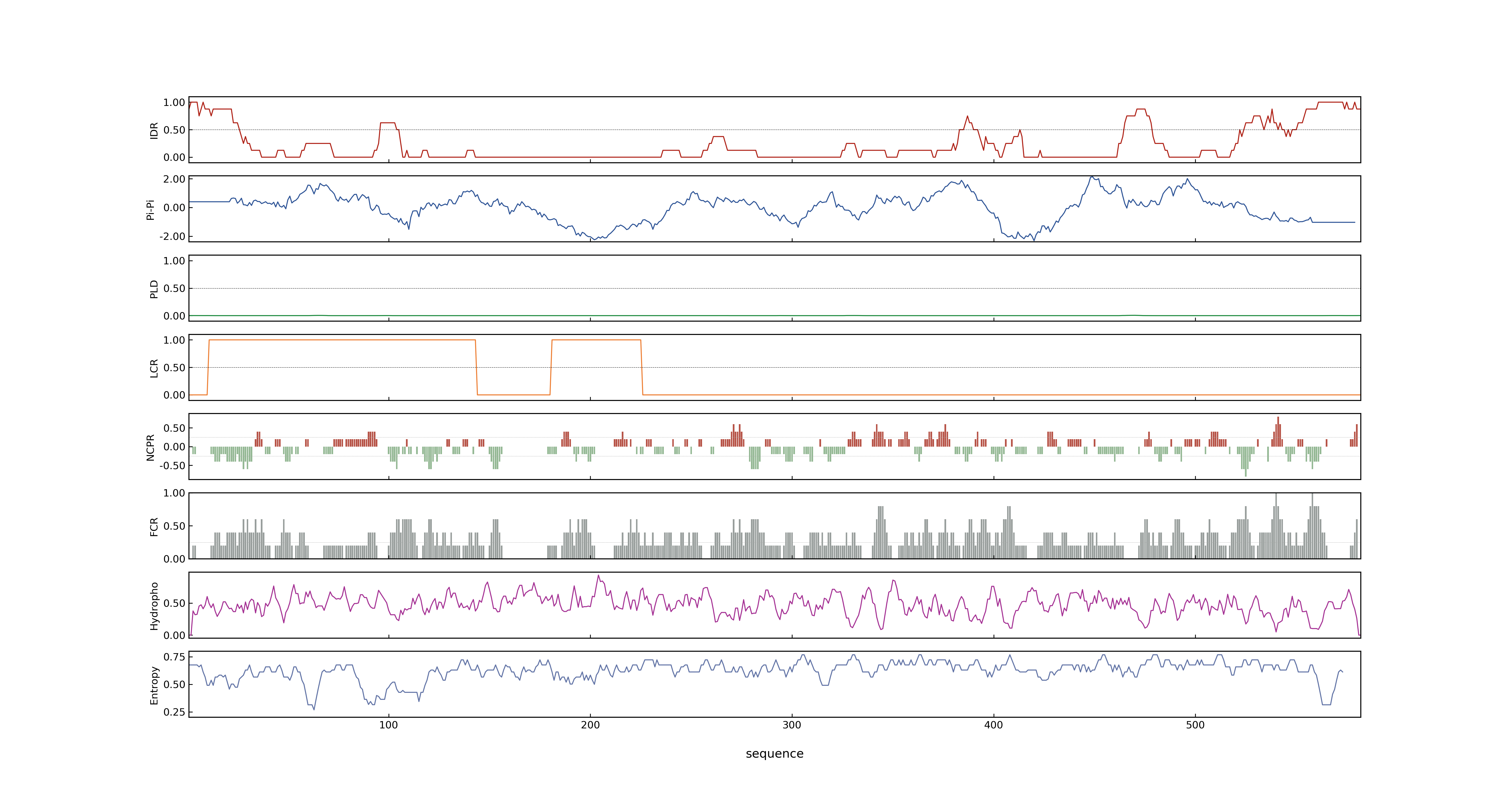Click the IDR y-axis label
The width and height of the screenshot is (1512, 806).
[154, 130]
